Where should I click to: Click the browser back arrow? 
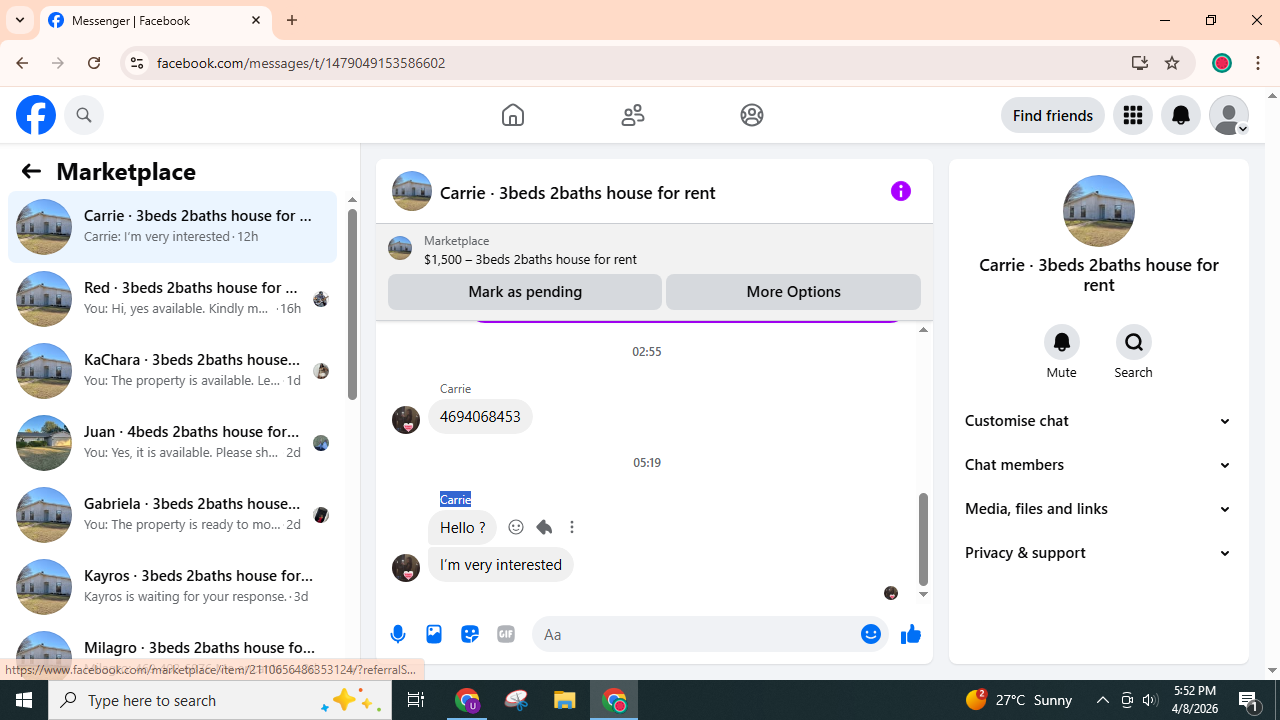(22, 63)
